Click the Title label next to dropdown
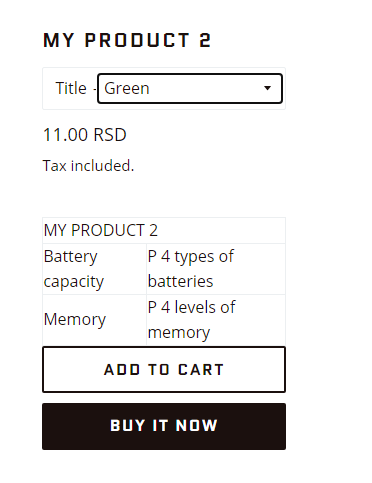 [x=71, y=88]
